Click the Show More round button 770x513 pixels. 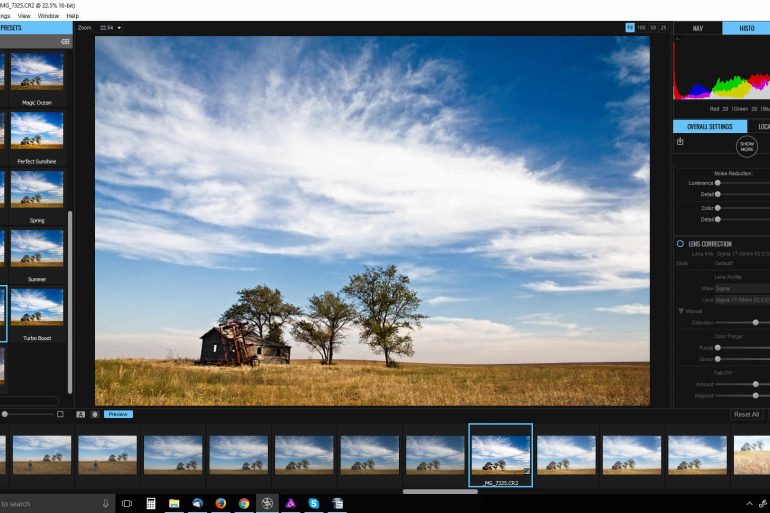coord(747,146)
